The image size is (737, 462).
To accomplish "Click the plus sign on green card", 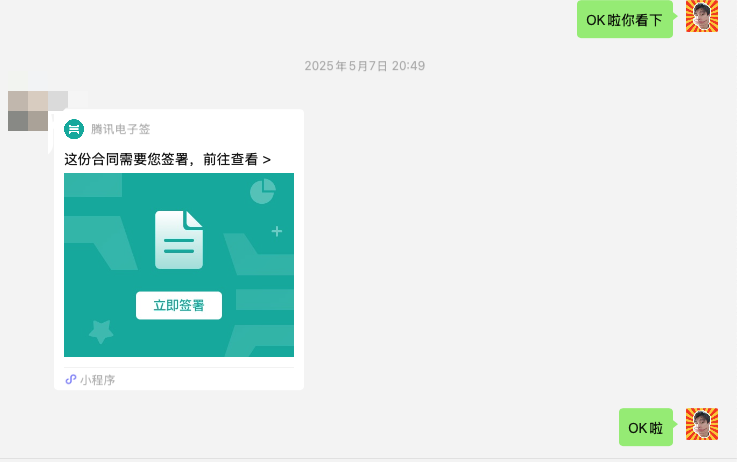I will click(x=277, y=232).
